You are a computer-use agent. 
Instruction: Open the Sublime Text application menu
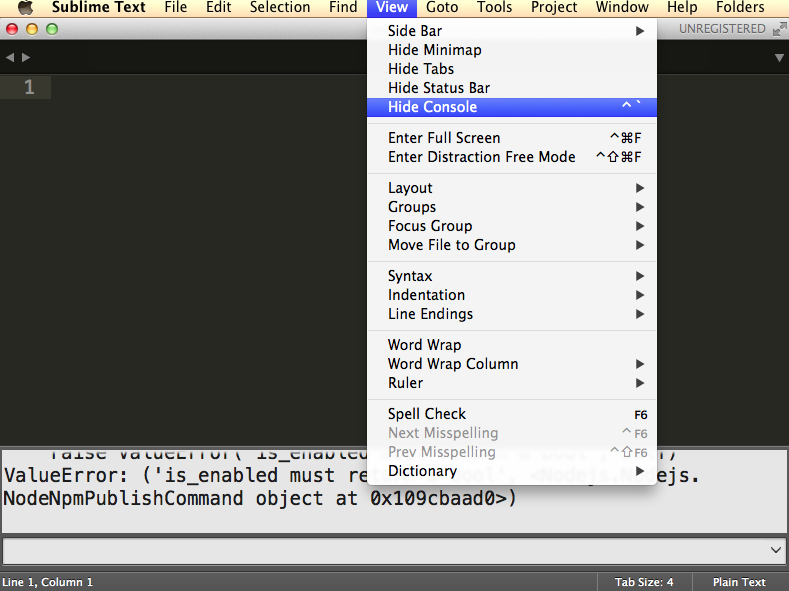(98, 7)
